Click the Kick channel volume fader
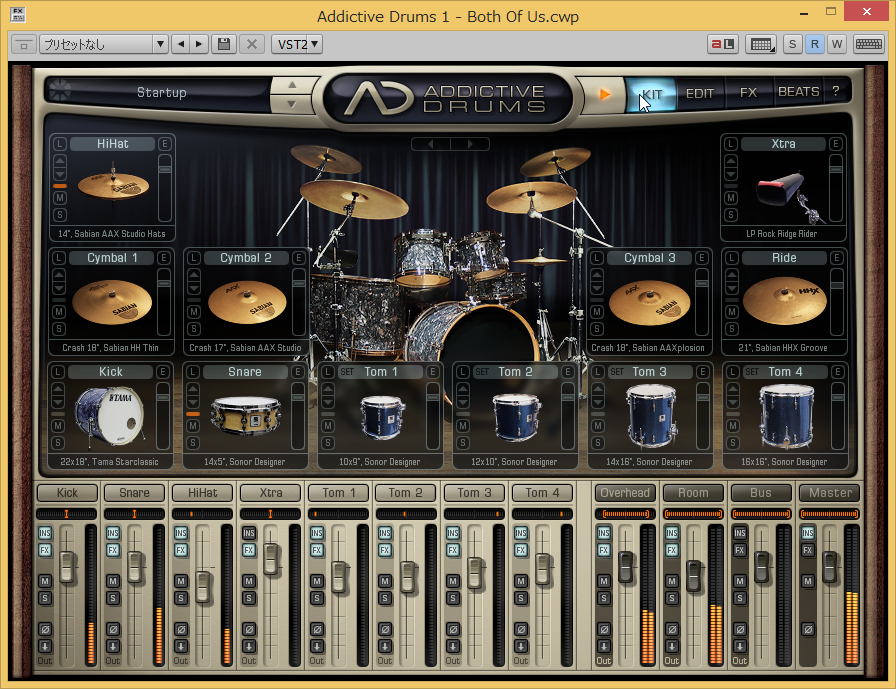 (x=67, y=567)
